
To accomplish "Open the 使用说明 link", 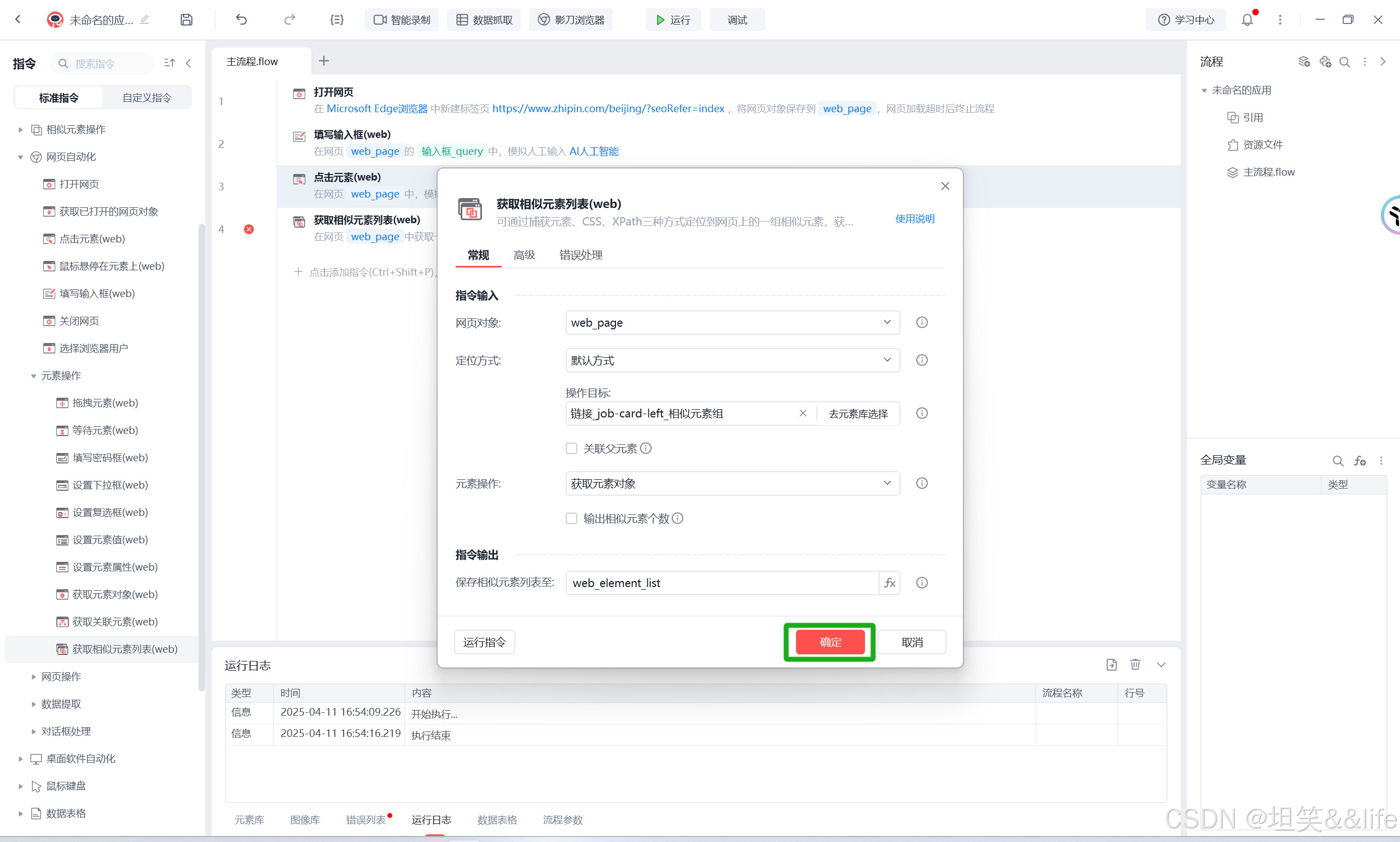I will [914, 219].
